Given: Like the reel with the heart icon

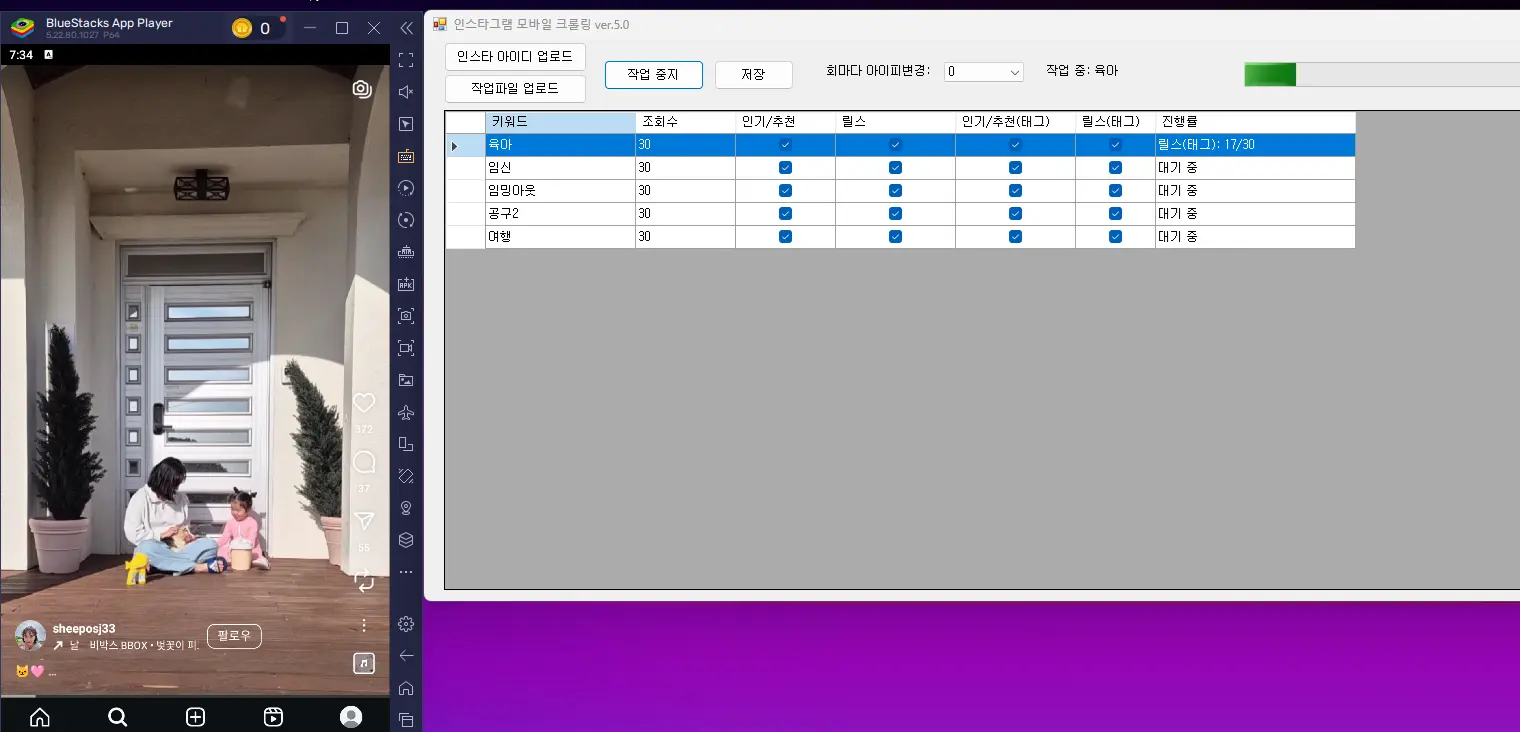Looking at the screenshot, I should (x=363, y=404).
